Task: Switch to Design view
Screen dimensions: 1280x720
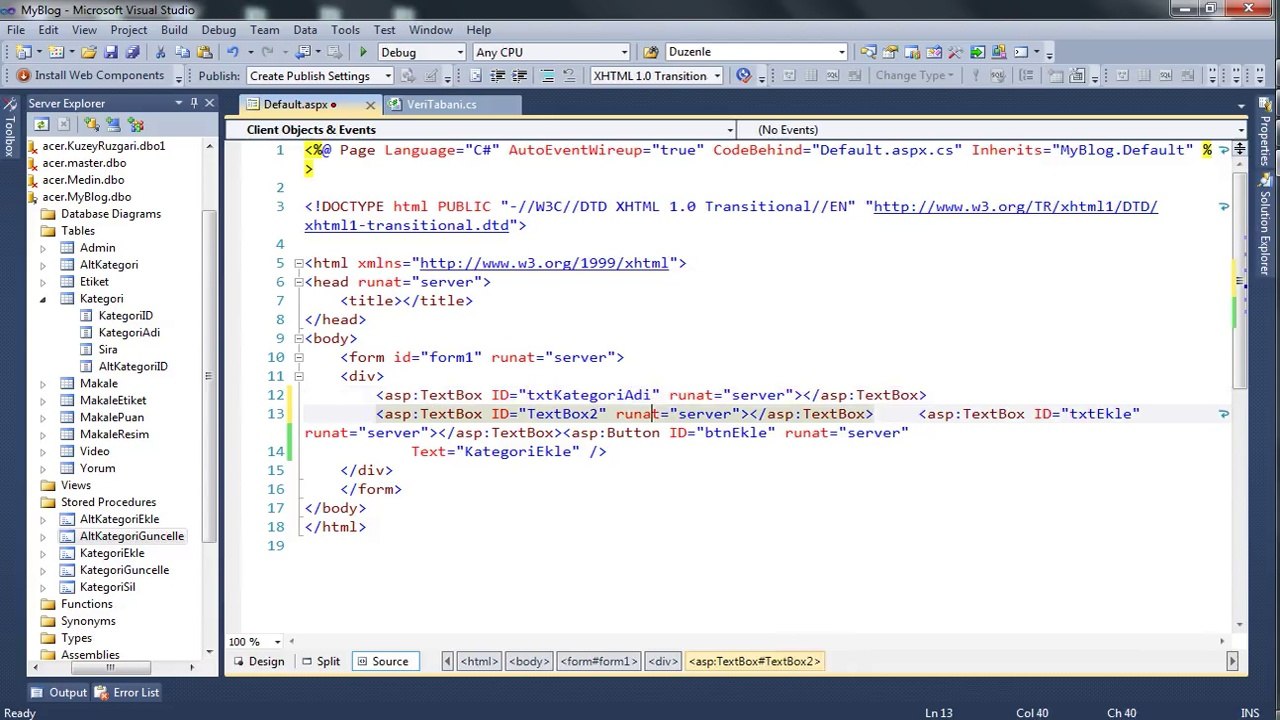Action: tap(258, 661)
